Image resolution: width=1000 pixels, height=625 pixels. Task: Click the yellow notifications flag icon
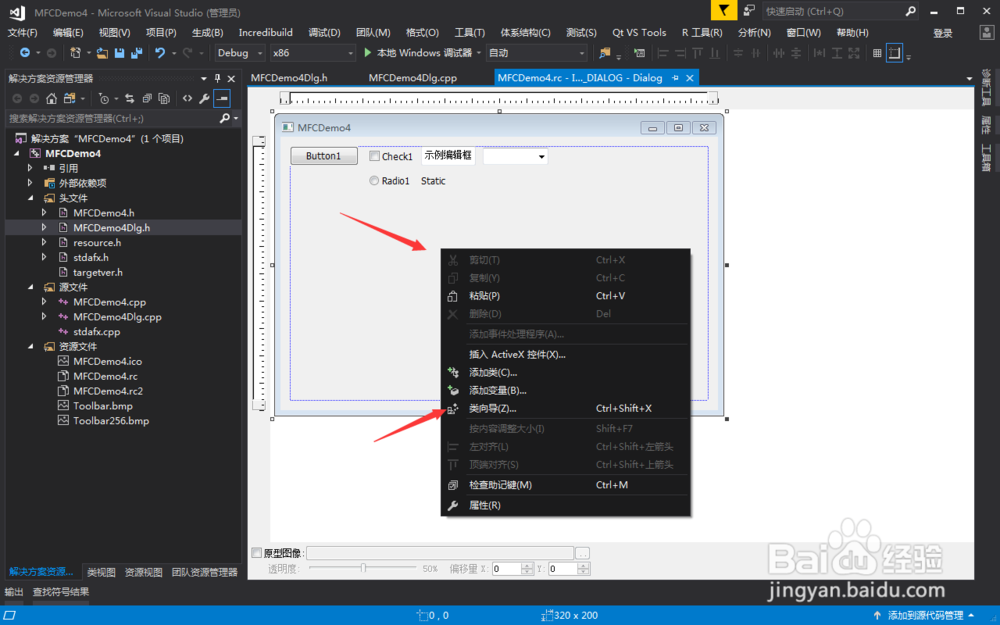[x=724, y=11]
